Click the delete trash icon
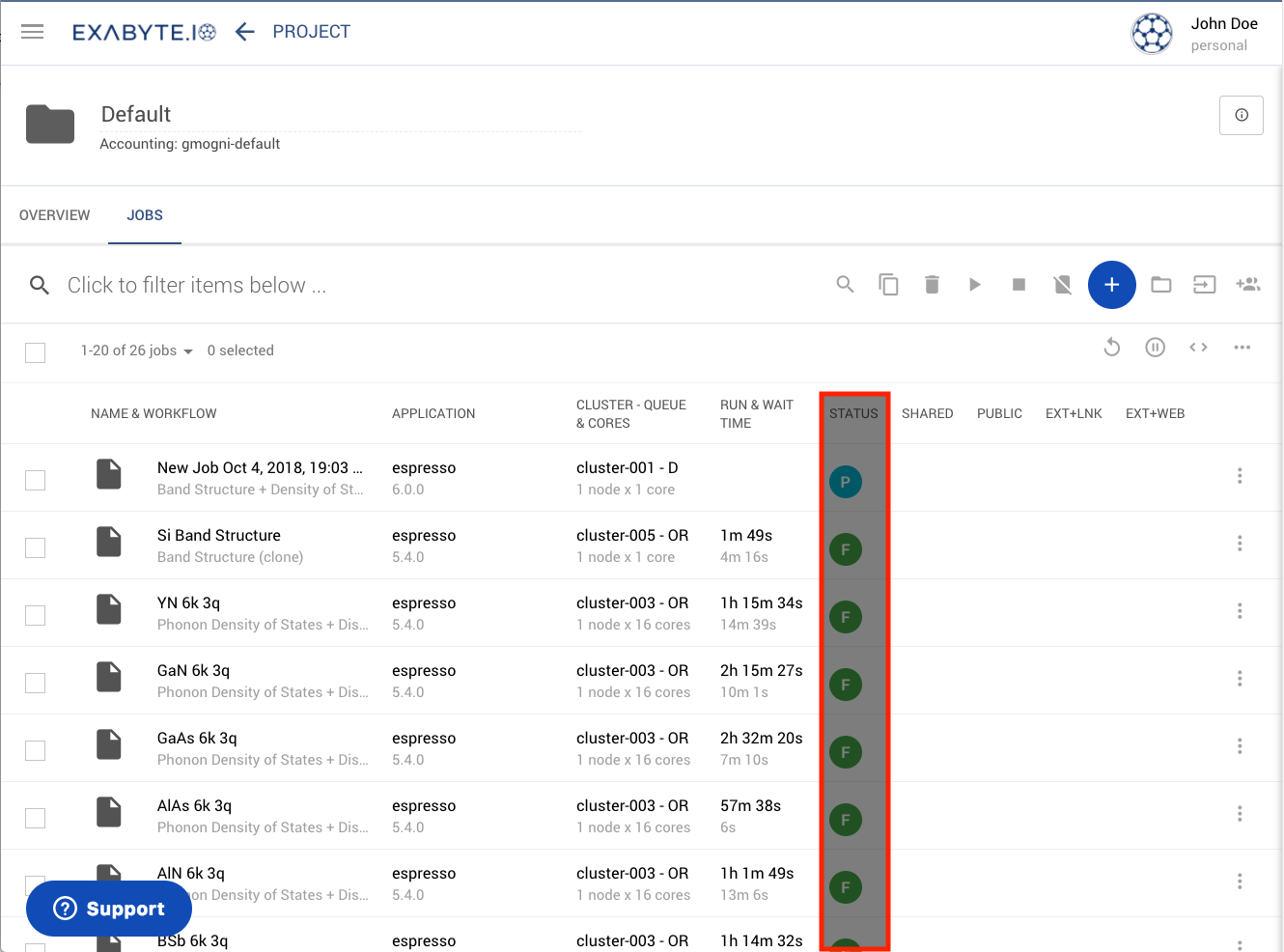The height and width of the screenshot is (952, 1284). click(x=932, y=285)
